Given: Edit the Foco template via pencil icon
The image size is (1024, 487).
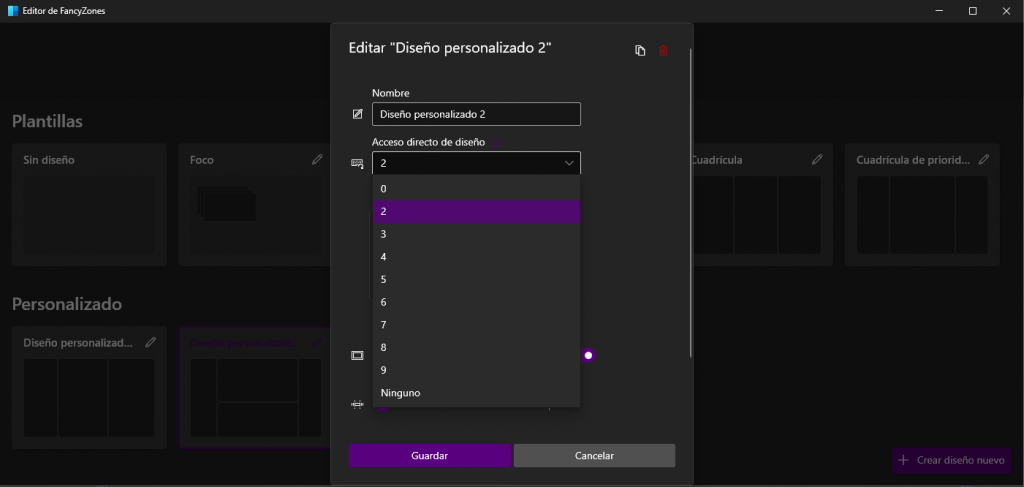Looking at the screenshot, I should 317,159.
